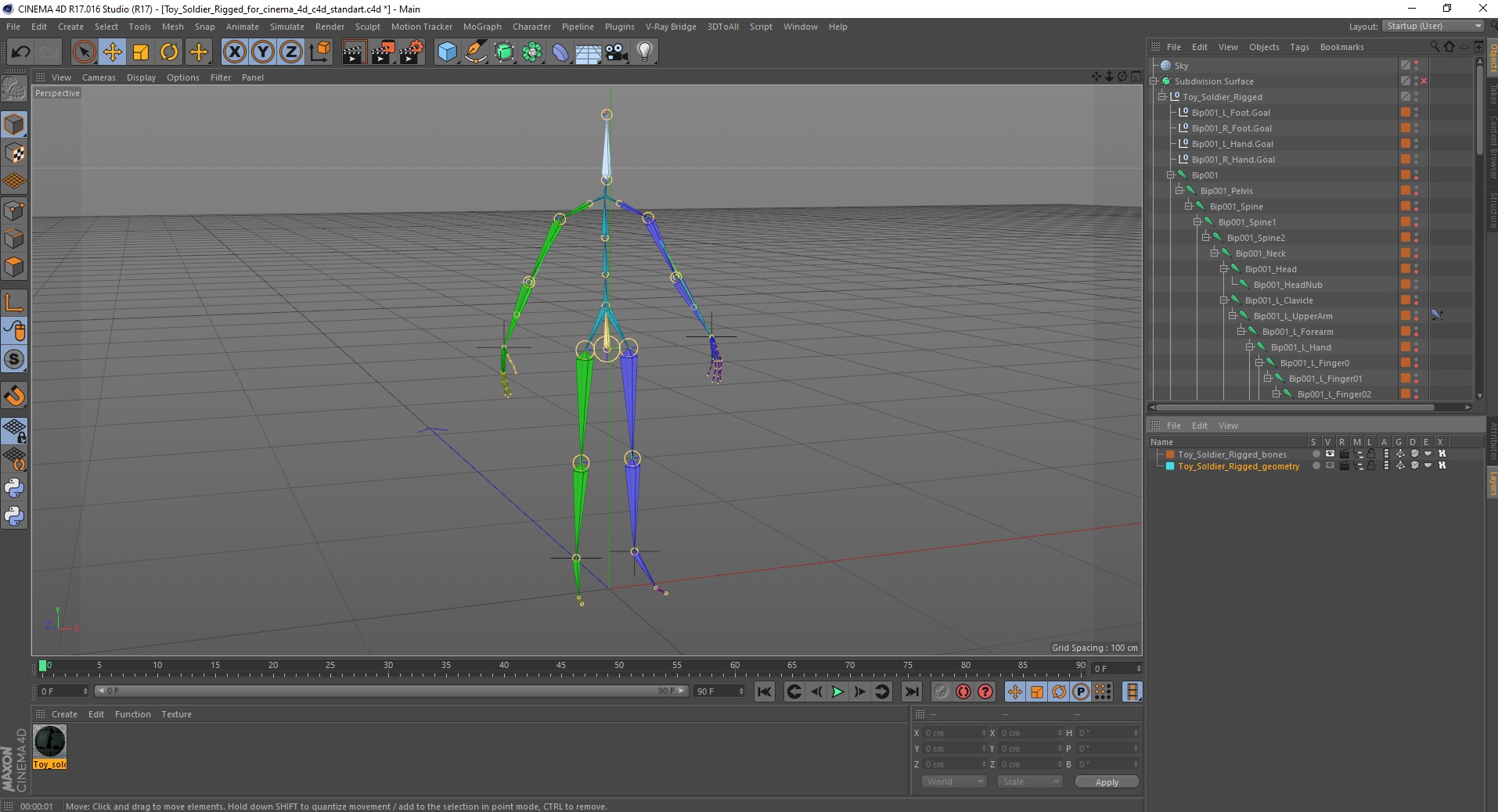Viewport: 1498px width, 812px height.
Task: Open the MoGraph menu
Action: pos(482,27)
